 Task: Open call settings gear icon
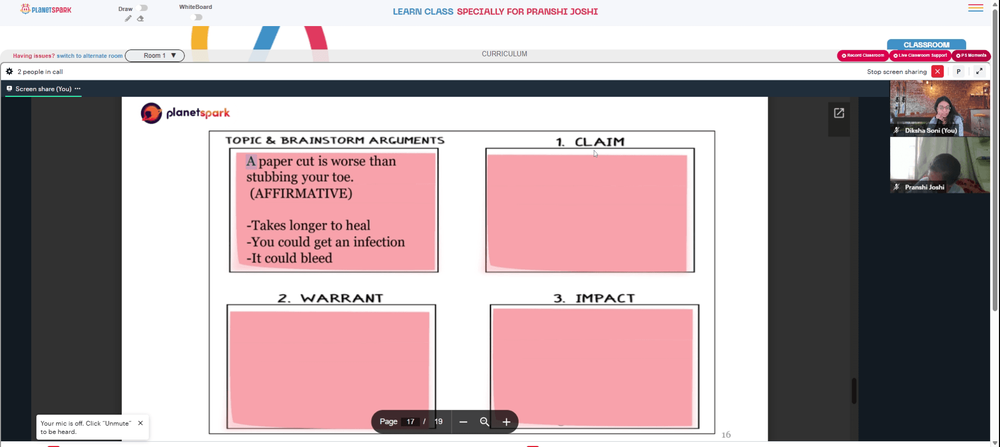point(9,71)
